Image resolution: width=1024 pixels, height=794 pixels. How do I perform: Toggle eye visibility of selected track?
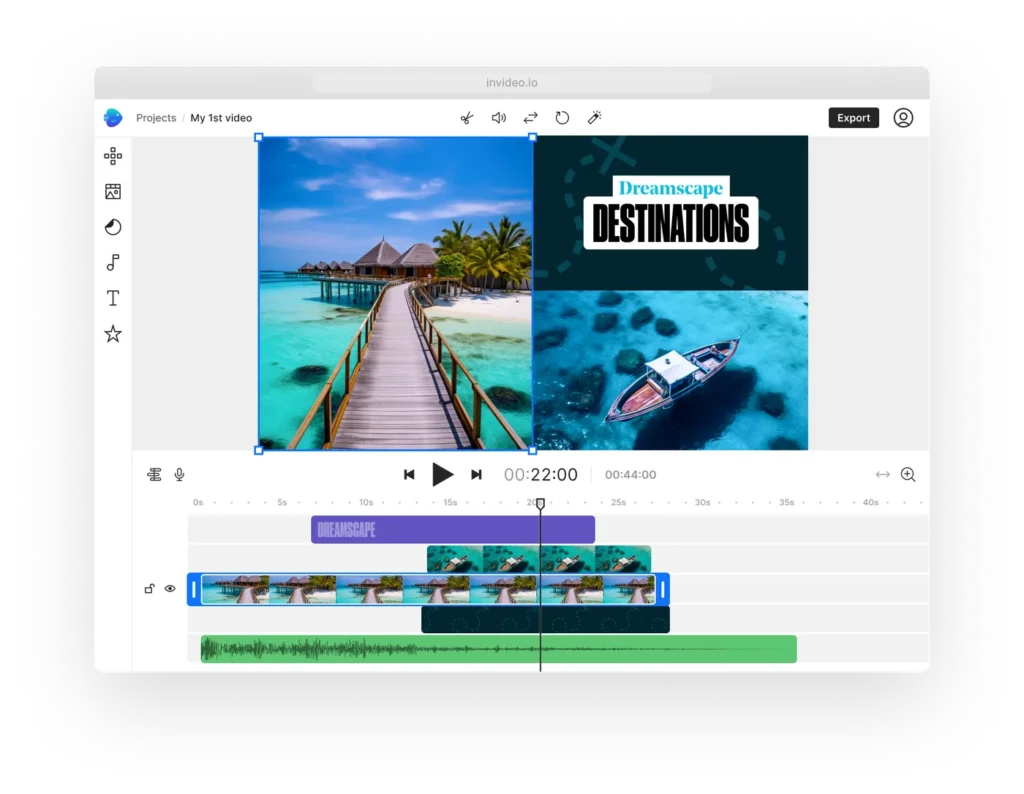tap(170, 589)
